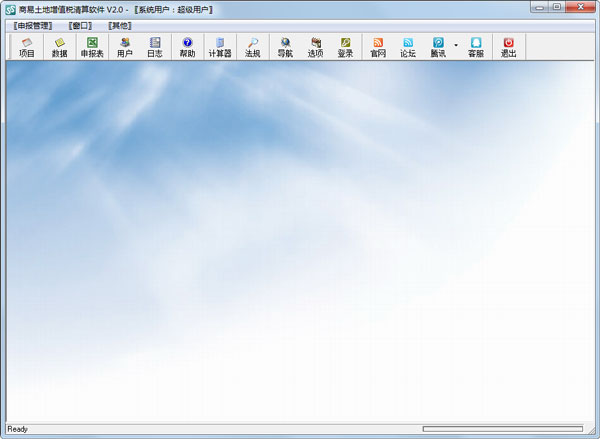The width and height of the screenshot is (600, 439).
Task: Click the 腾讯 (Tencent) toolbar icon
Action: coord(438,47)
